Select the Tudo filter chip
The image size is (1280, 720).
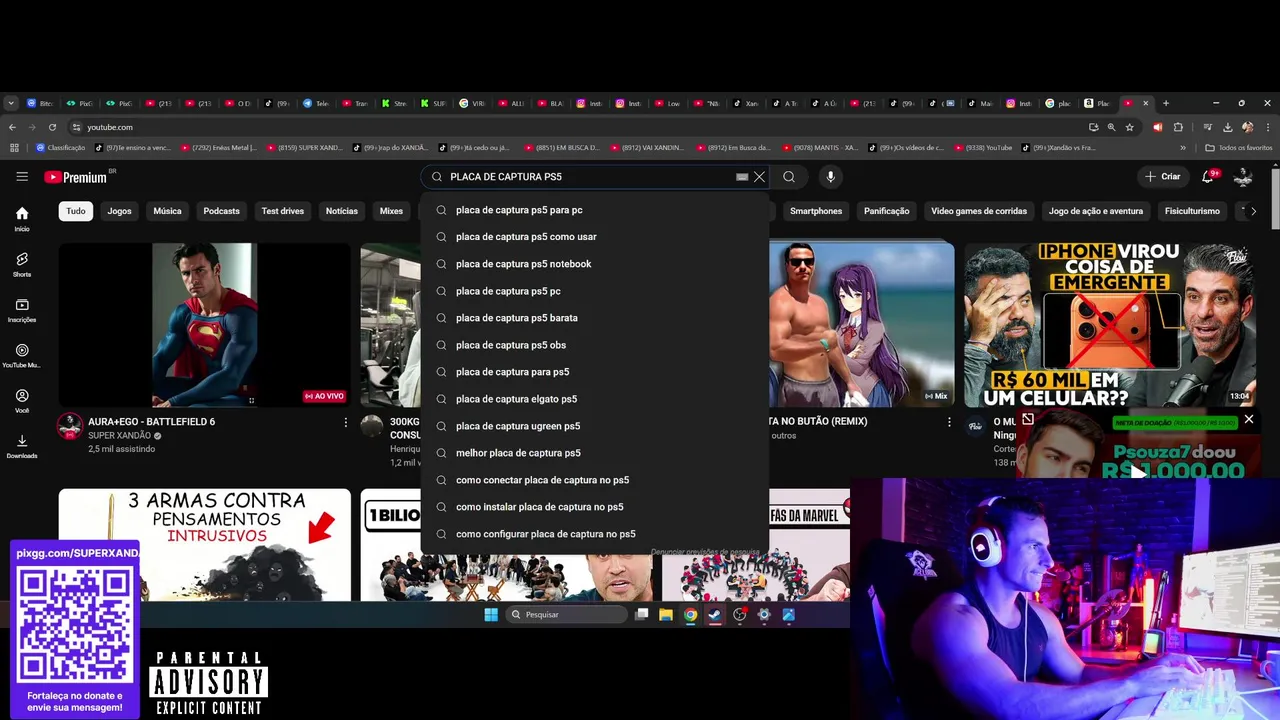tap(76, 211)
